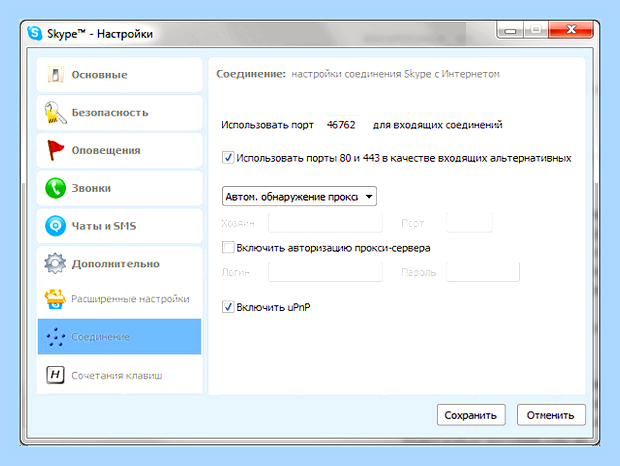620x466 pixels.
Task: Enable proxy server authorization checkbox
Action: [x=228, y=248]
